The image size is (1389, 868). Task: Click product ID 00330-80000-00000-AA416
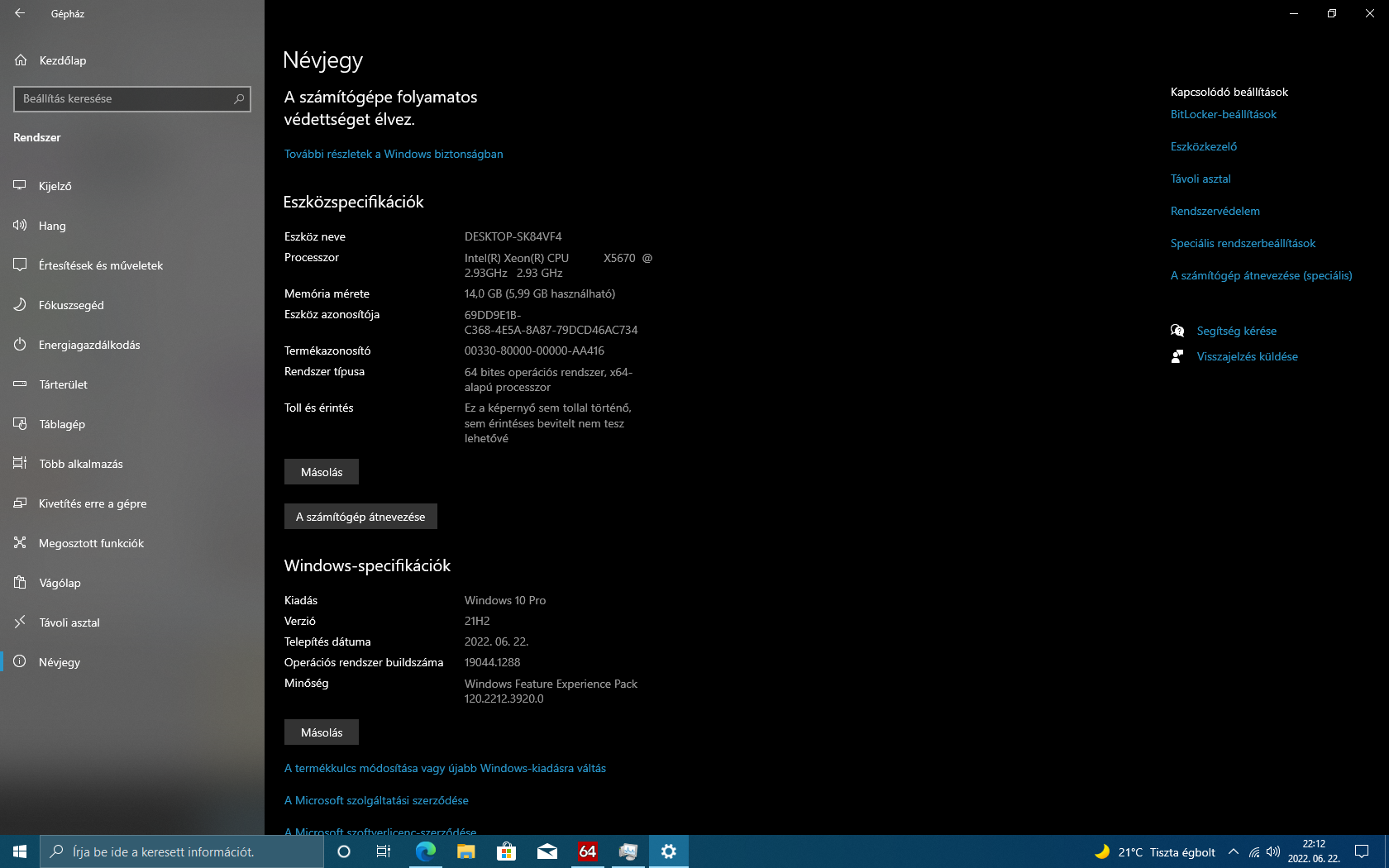(x=534, y=351)
